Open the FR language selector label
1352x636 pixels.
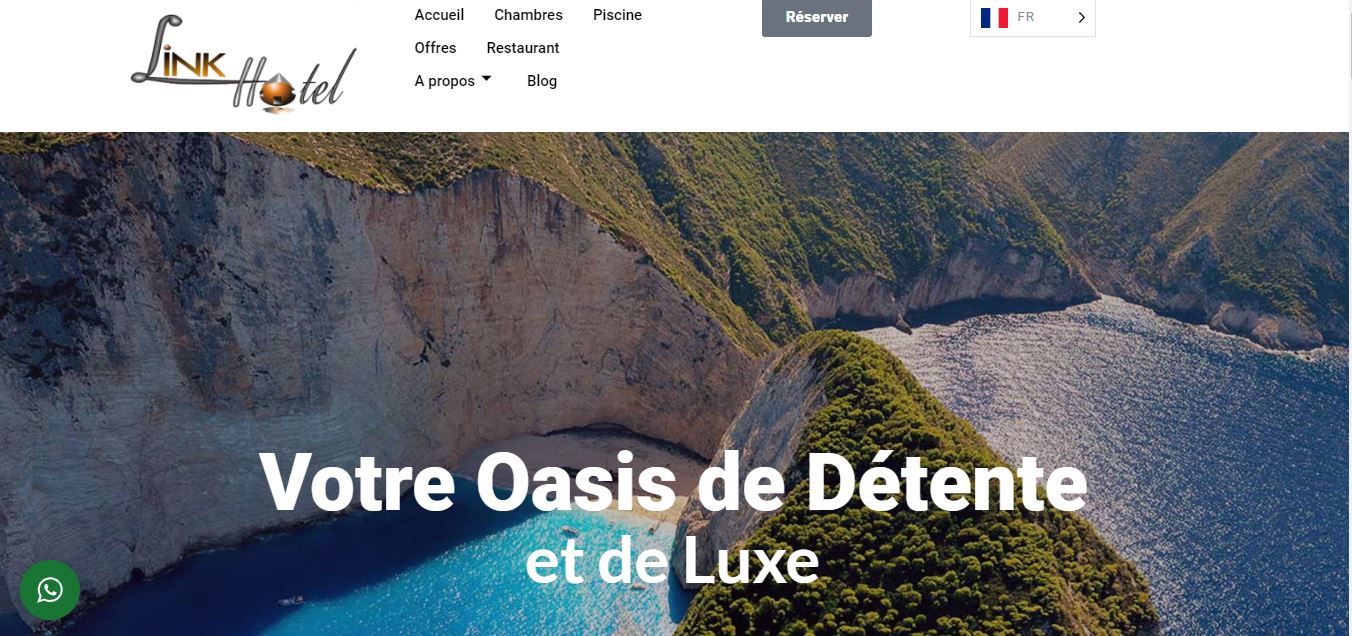coord(1026,17)
